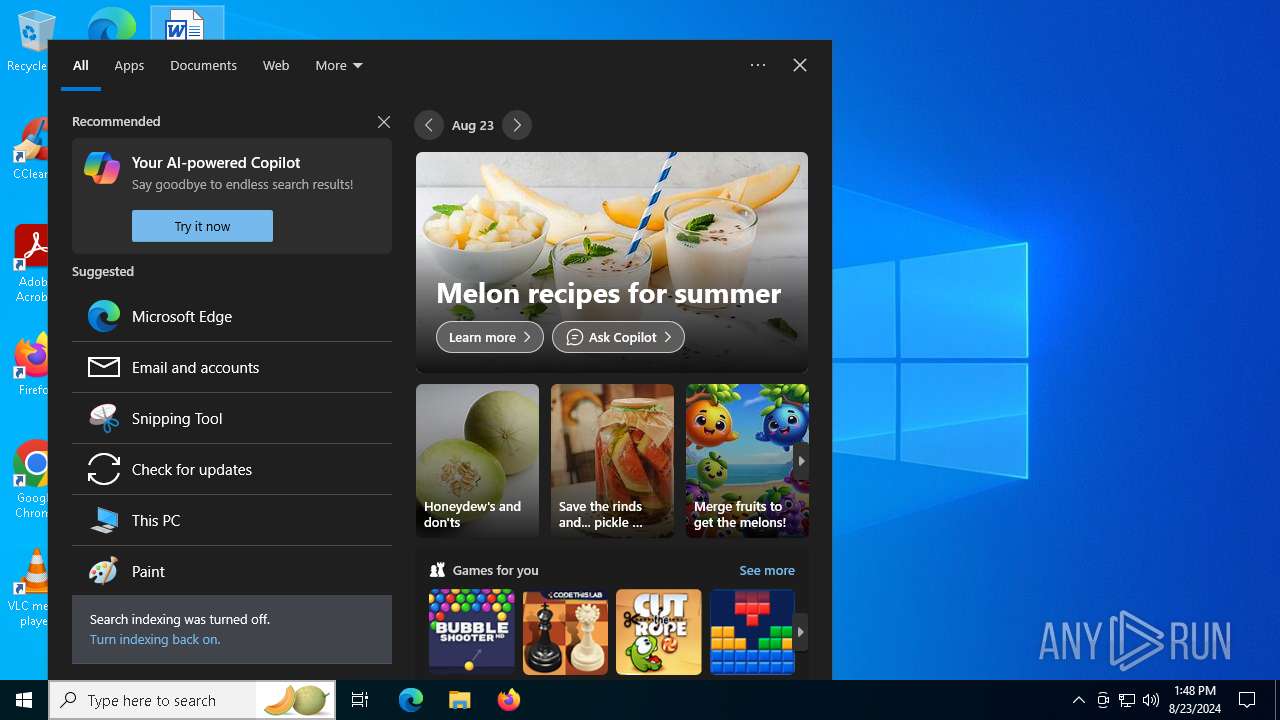Open the notification center icon
This screenshot has height=720, width=1280.
click(x=1247, y=700)
